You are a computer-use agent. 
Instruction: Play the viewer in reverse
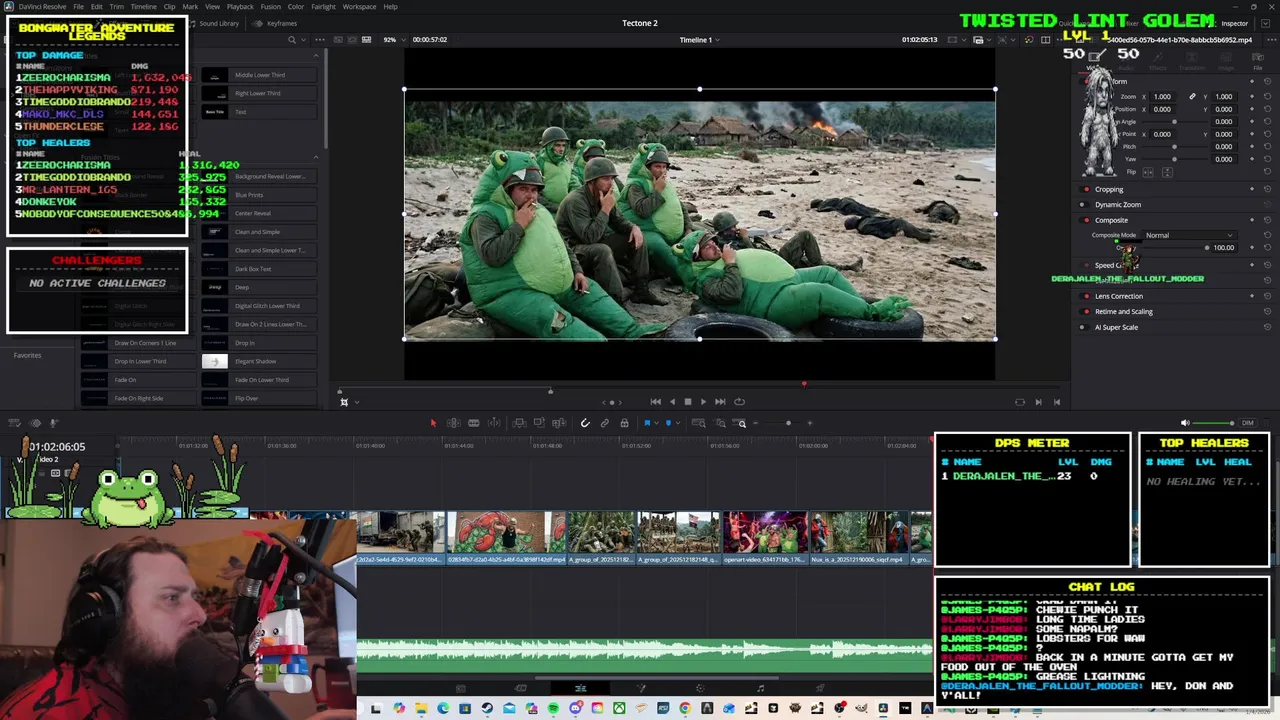coord(672,401)
